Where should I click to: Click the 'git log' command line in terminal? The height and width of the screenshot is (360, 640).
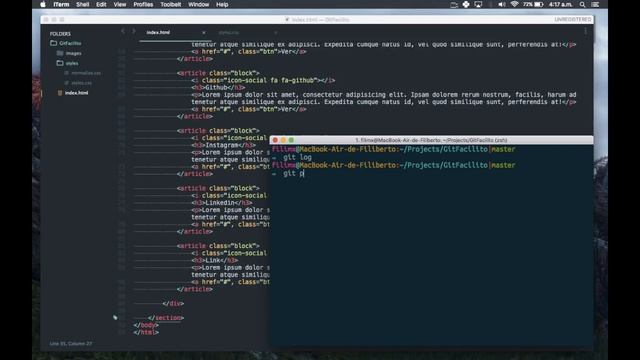pyautogui.click(x=297, y=157)
